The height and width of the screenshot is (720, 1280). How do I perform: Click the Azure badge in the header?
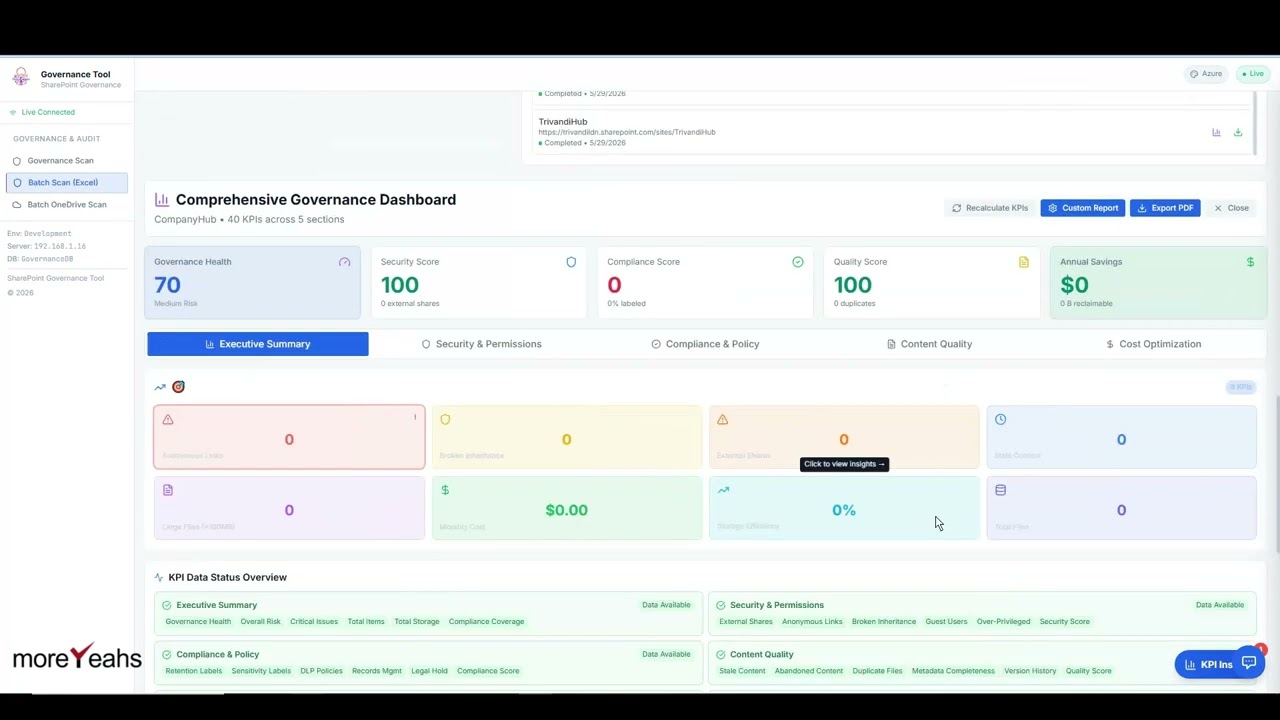coord(1206,74)
